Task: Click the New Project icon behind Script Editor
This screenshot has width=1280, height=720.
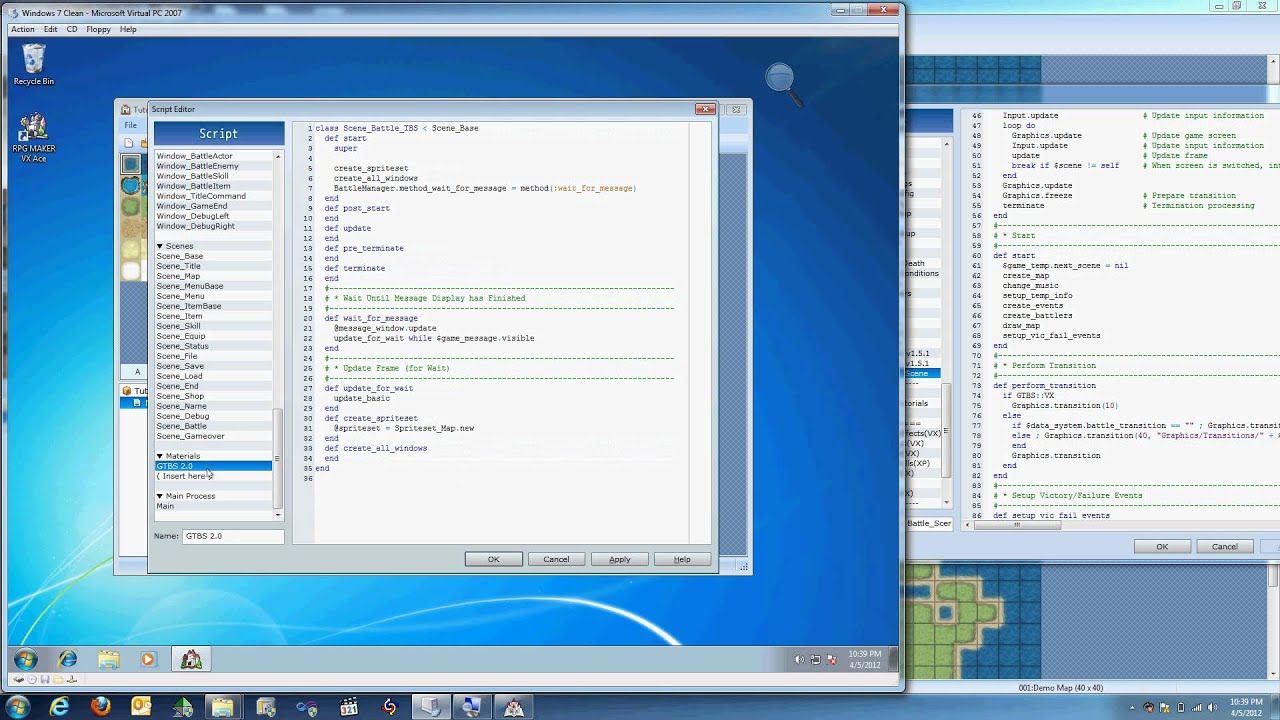Action: (128, 143)
